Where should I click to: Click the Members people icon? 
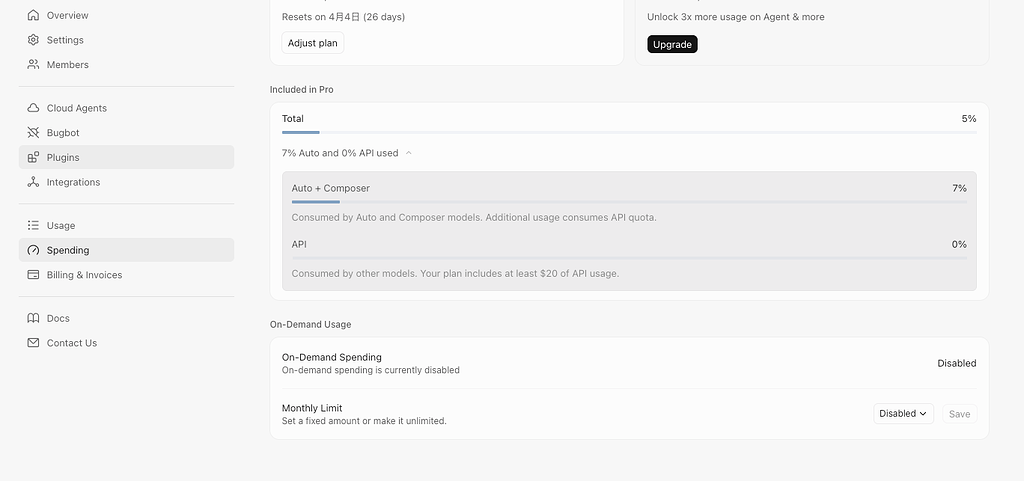pos(33,65)
